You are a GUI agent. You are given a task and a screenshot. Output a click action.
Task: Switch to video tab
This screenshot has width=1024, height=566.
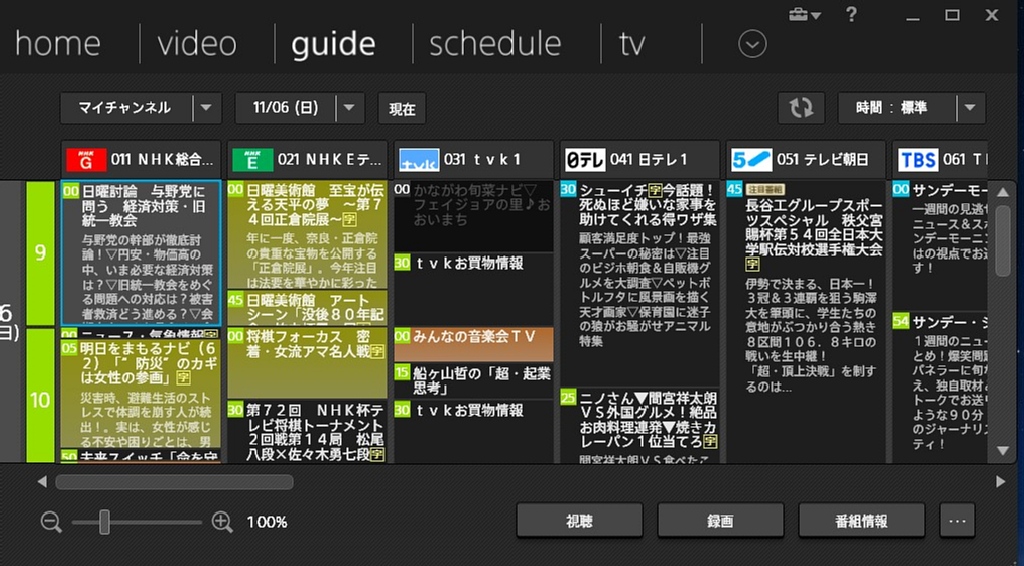click(x=197, y=44)
